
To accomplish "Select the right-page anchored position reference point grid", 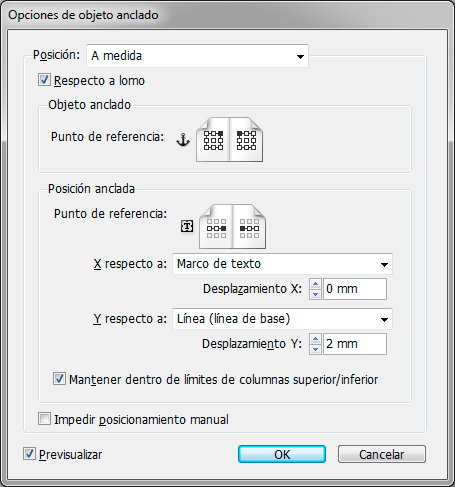I will pos(249,228).
